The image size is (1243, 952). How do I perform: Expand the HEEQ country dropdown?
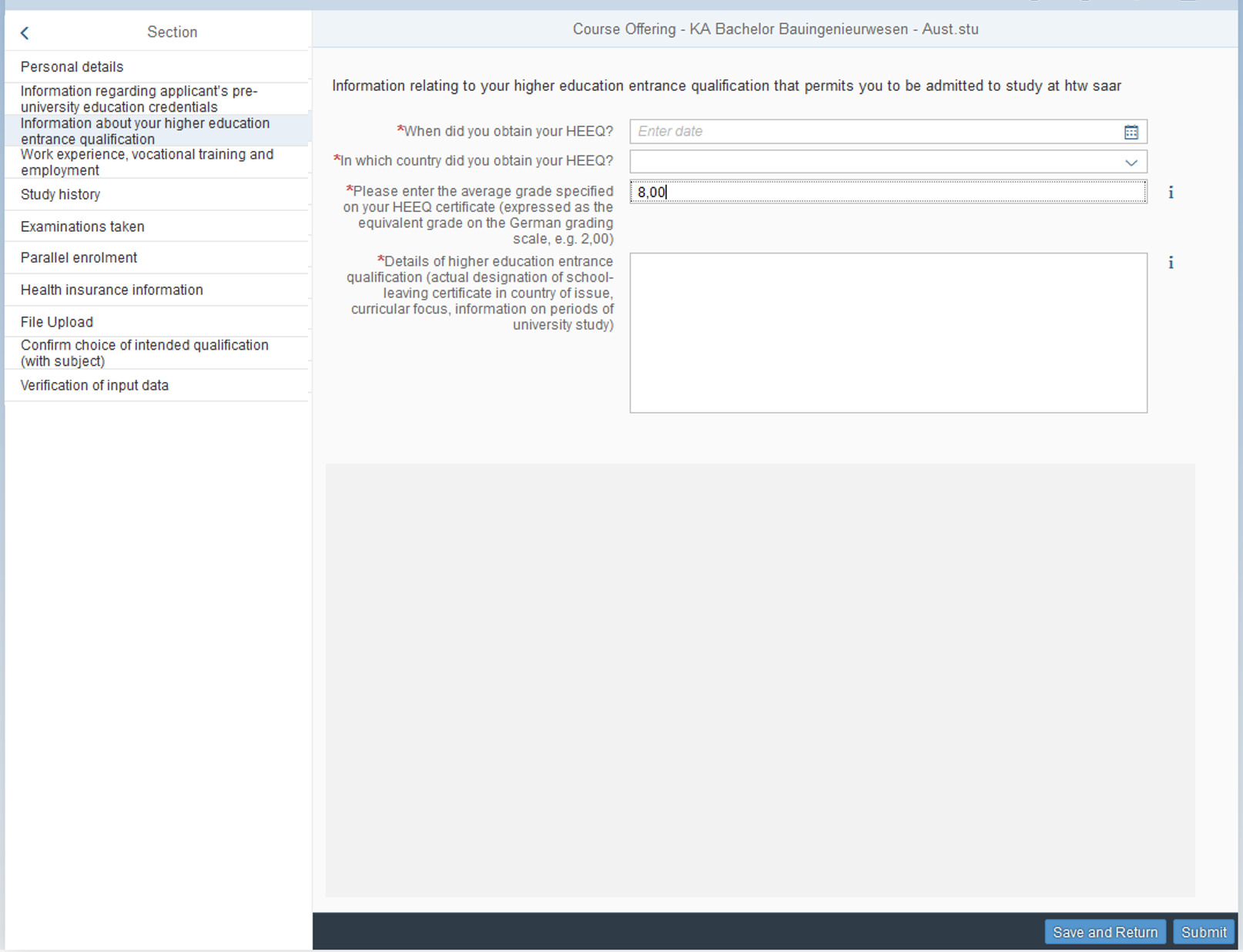(x=1131, y=162)
